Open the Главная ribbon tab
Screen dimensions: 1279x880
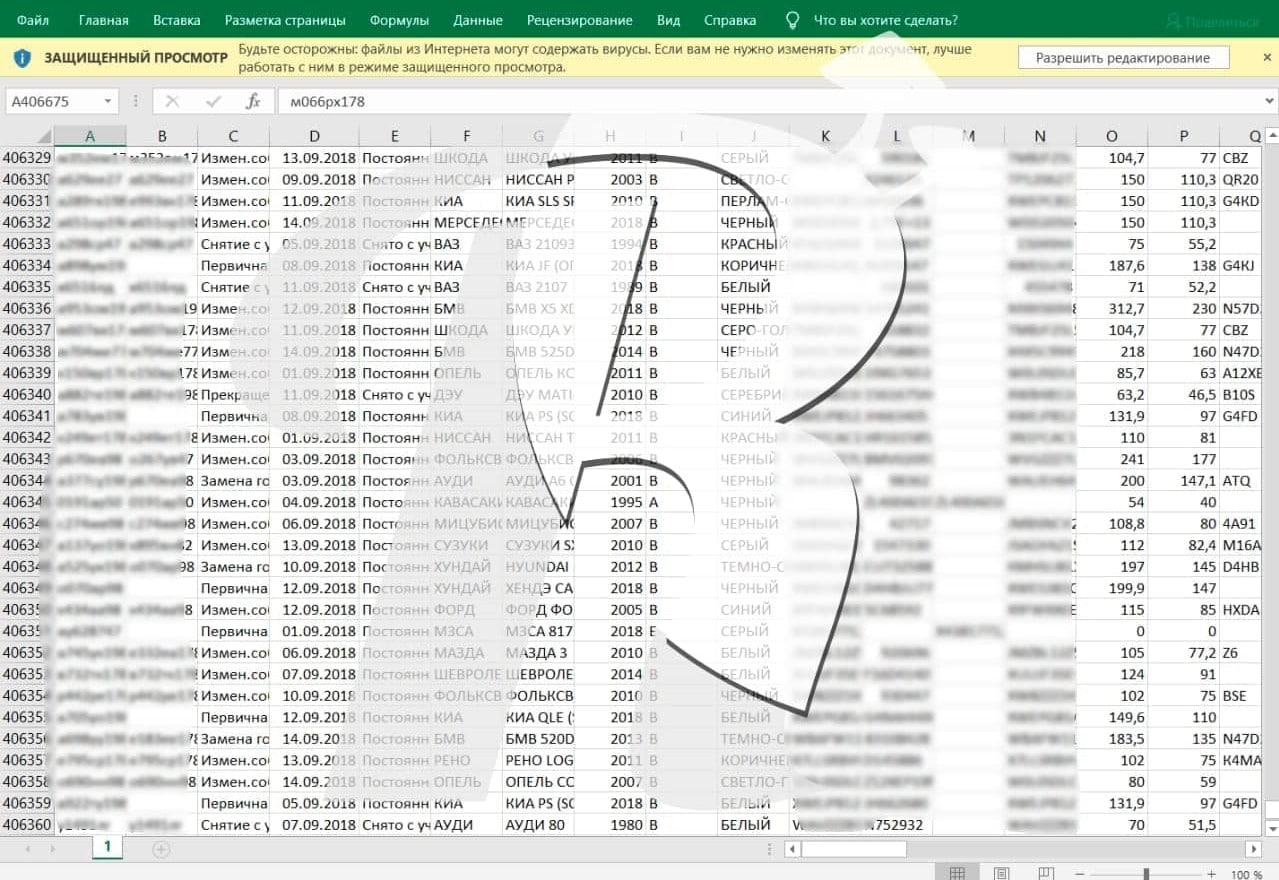coord(104,20)
